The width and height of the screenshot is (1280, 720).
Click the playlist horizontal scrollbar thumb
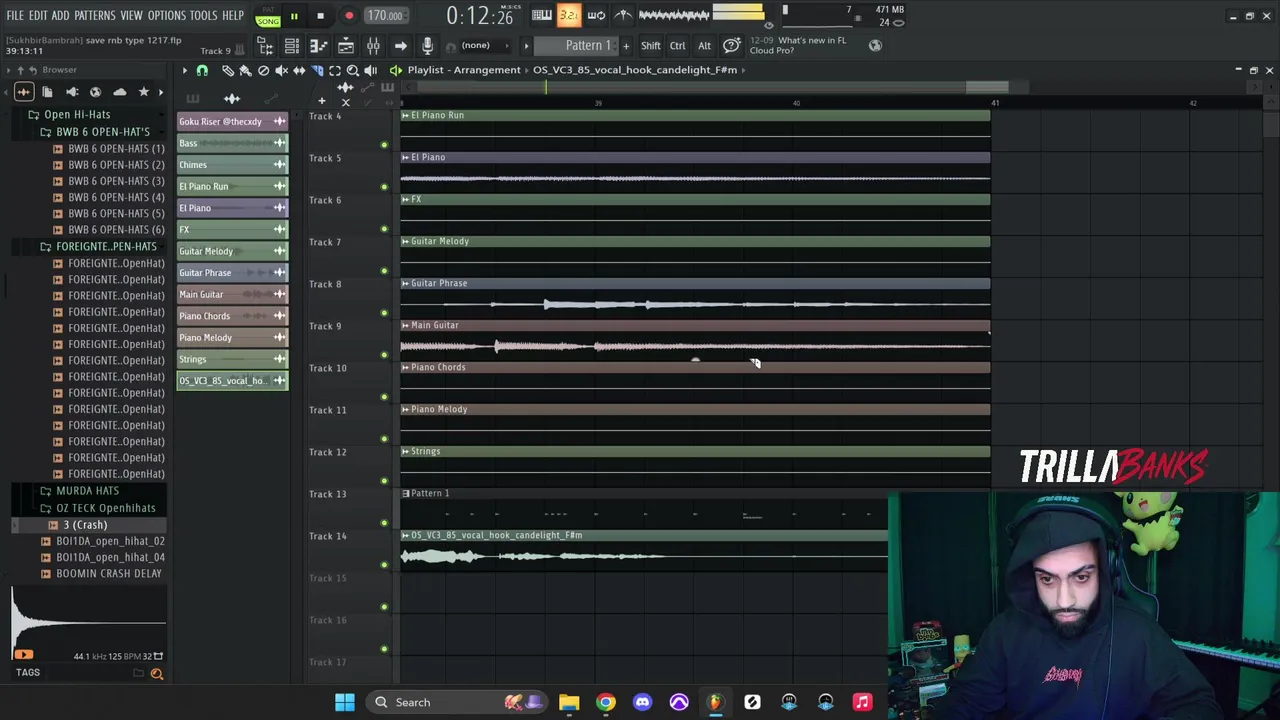[987, 87]
